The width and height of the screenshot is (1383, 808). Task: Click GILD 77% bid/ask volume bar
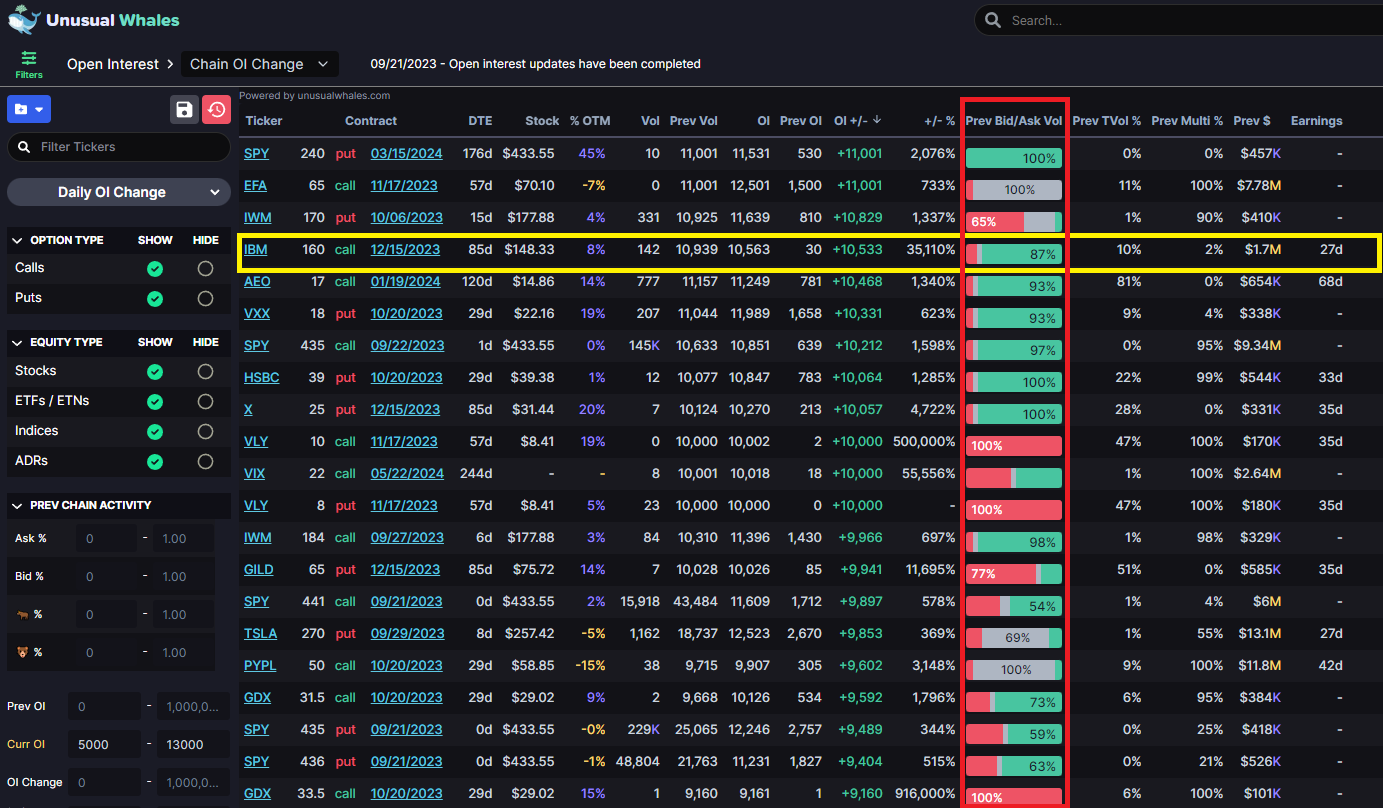click(1014, 574)
